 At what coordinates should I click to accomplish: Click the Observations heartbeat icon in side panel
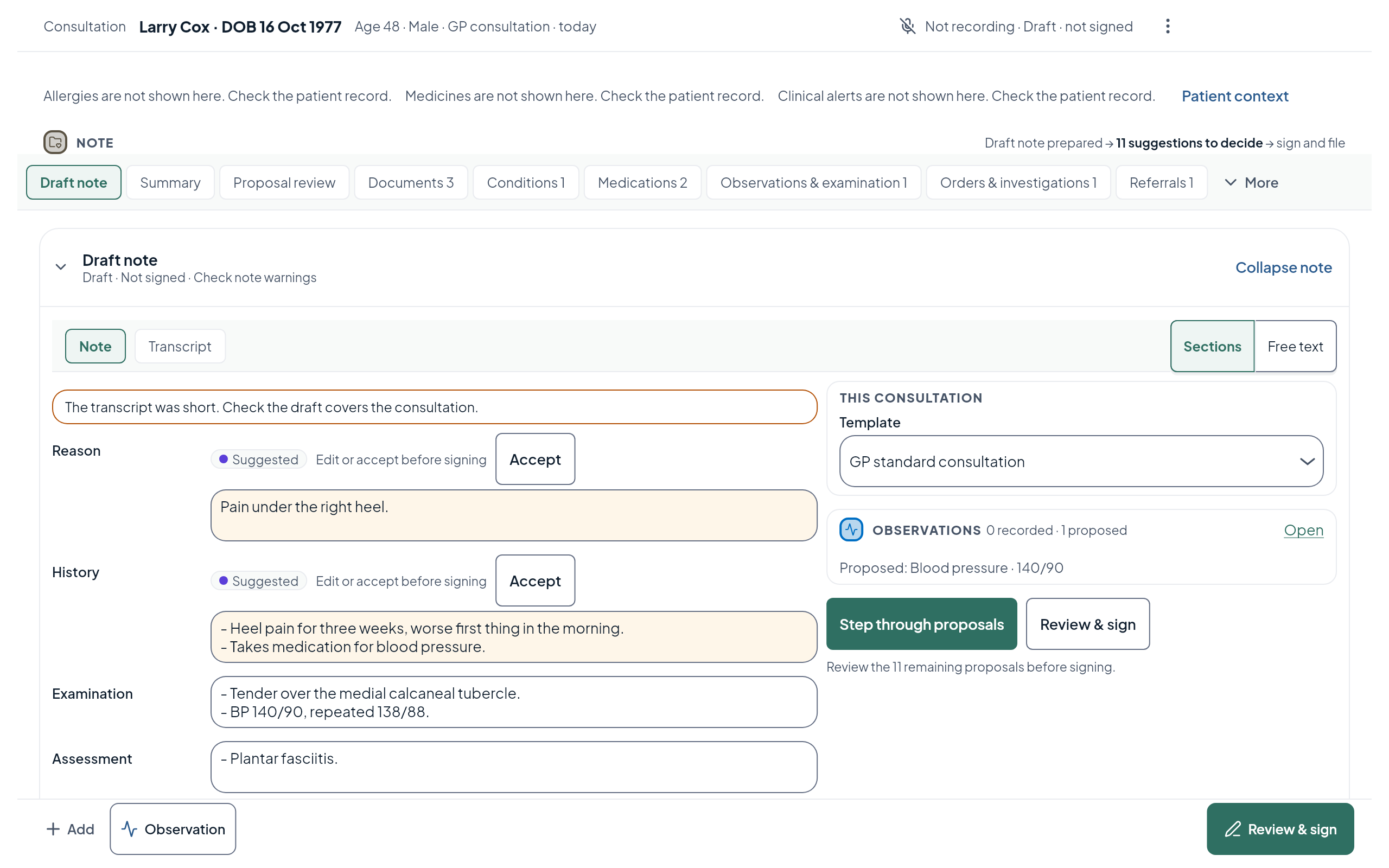(x=851, y=529)
